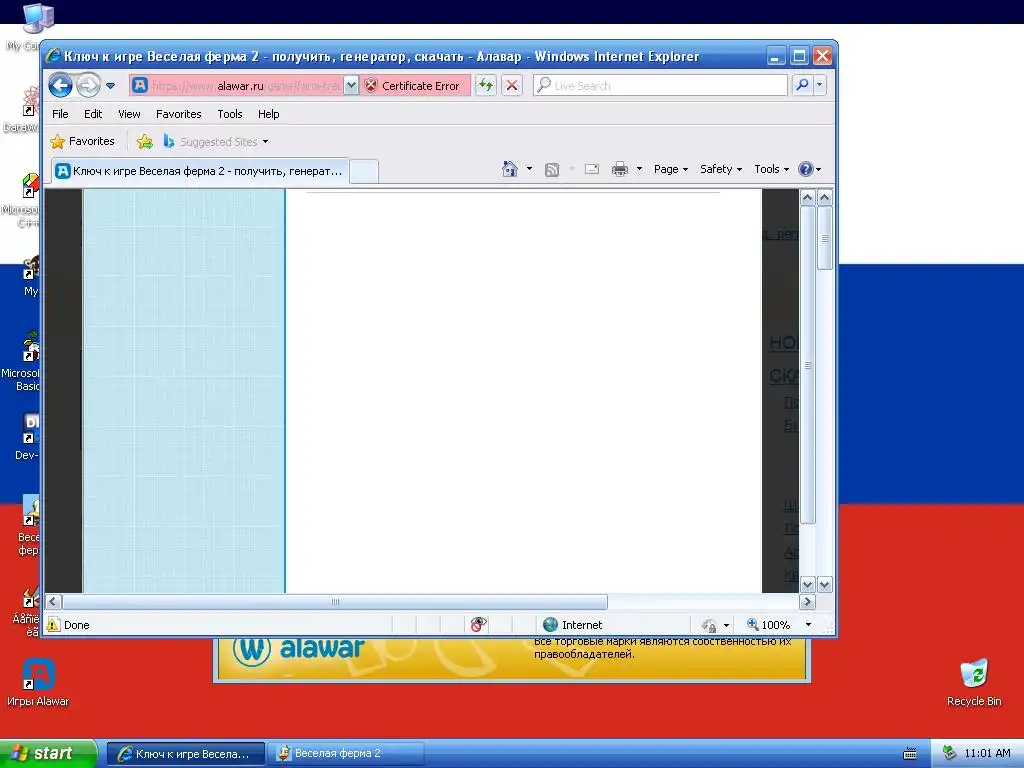Viewport: 1024px width, 768px height.
Task: Click the green Refresh page icon
Action: coord(486,86)
